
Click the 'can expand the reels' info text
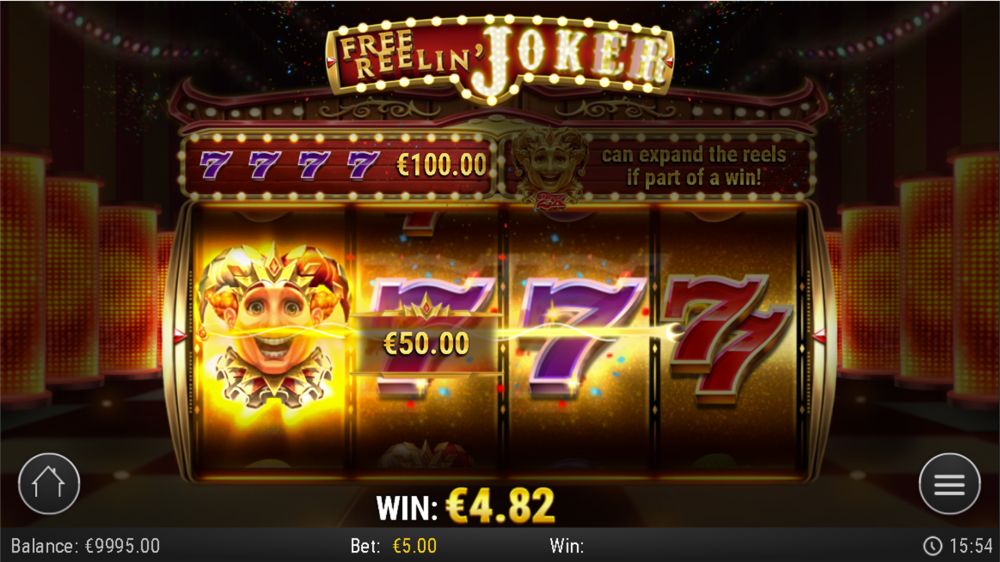click(x=694, y=165)
